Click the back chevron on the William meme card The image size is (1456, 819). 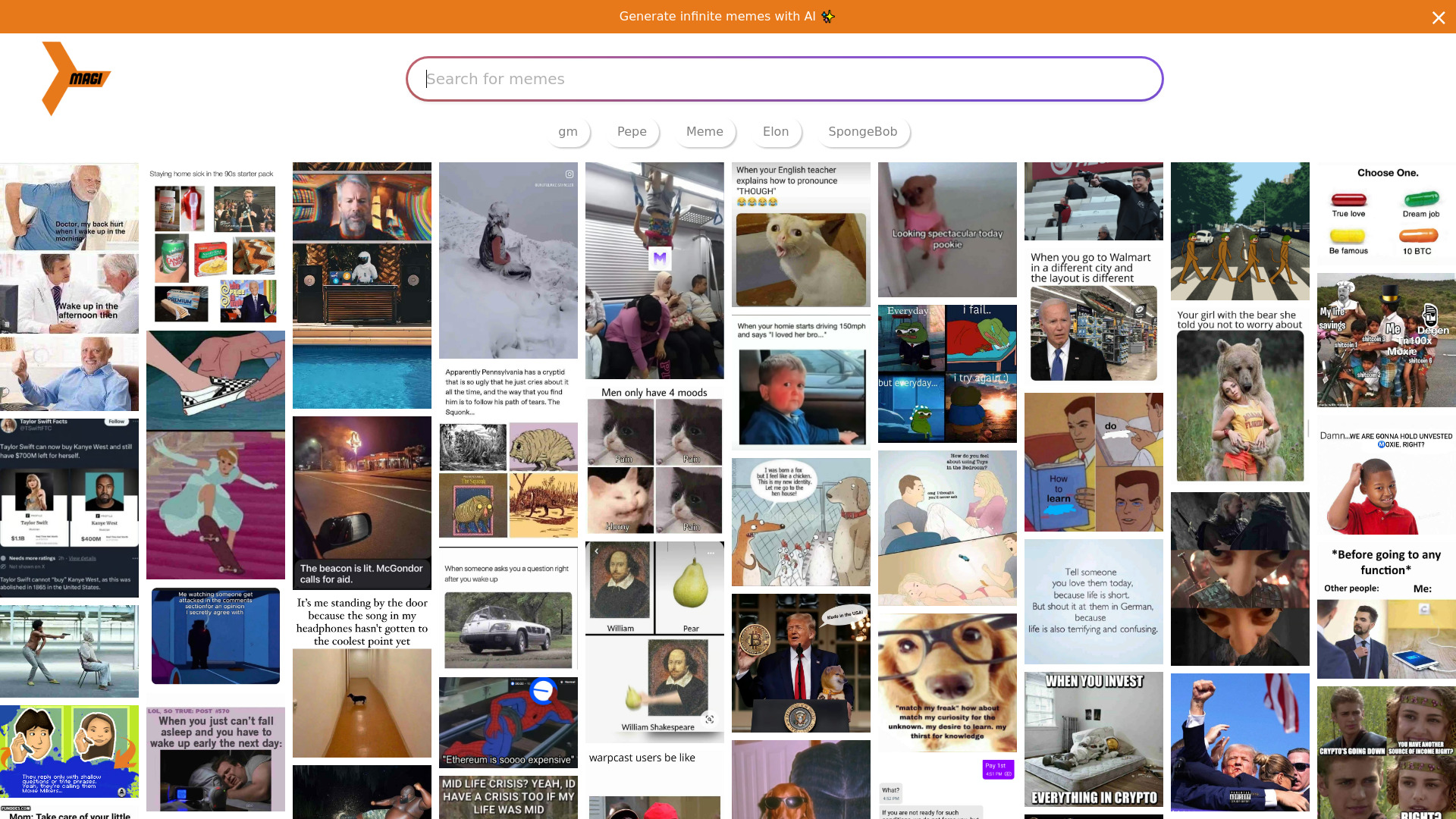(597, 551)
